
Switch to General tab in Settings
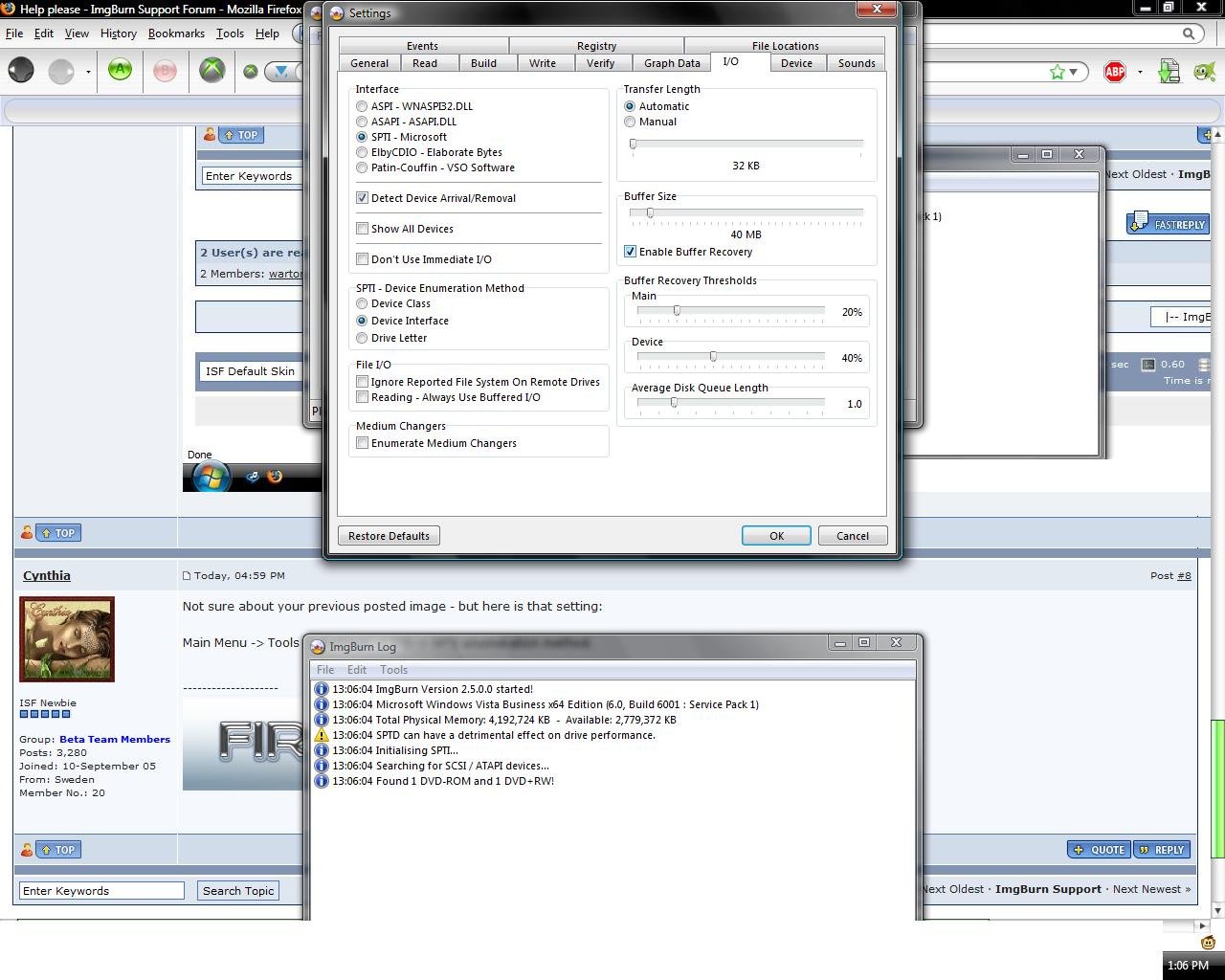(369, 63)
